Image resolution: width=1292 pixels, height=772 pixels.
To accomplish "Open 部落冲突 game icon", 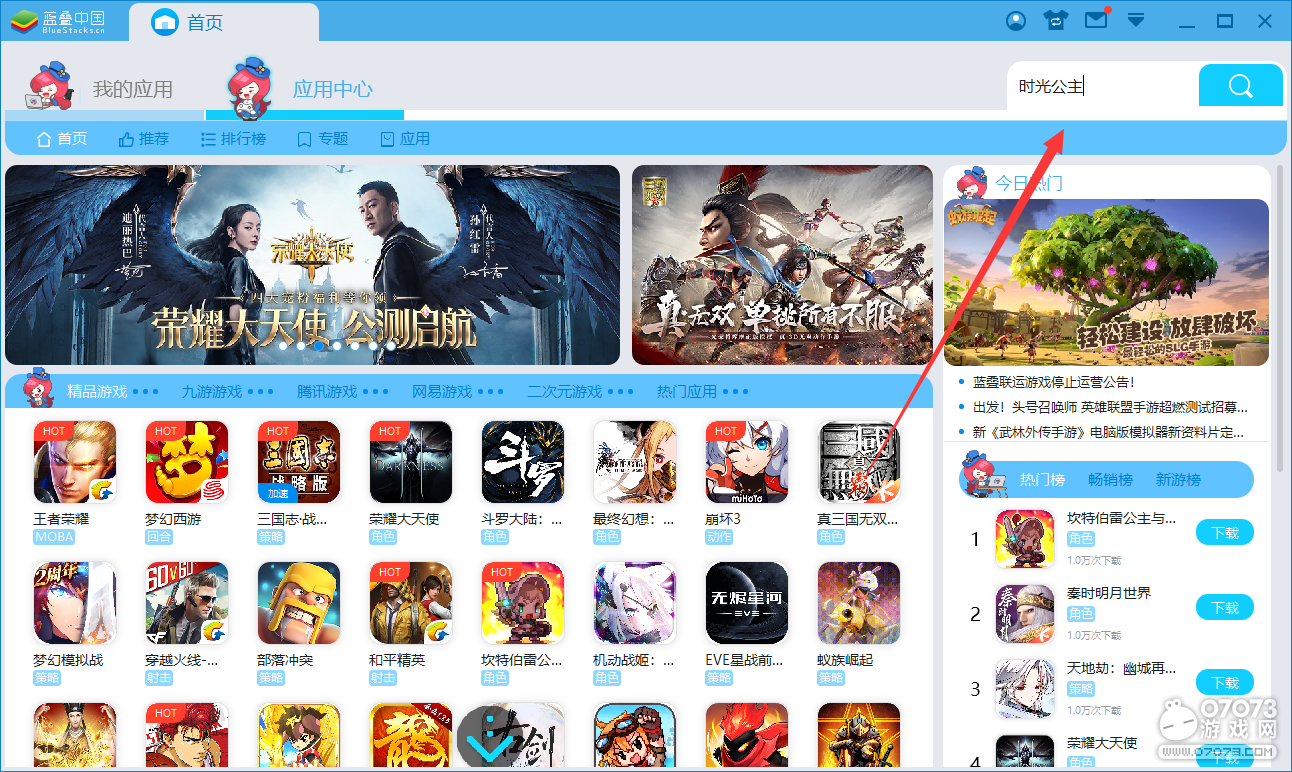I will pos(299,602).
